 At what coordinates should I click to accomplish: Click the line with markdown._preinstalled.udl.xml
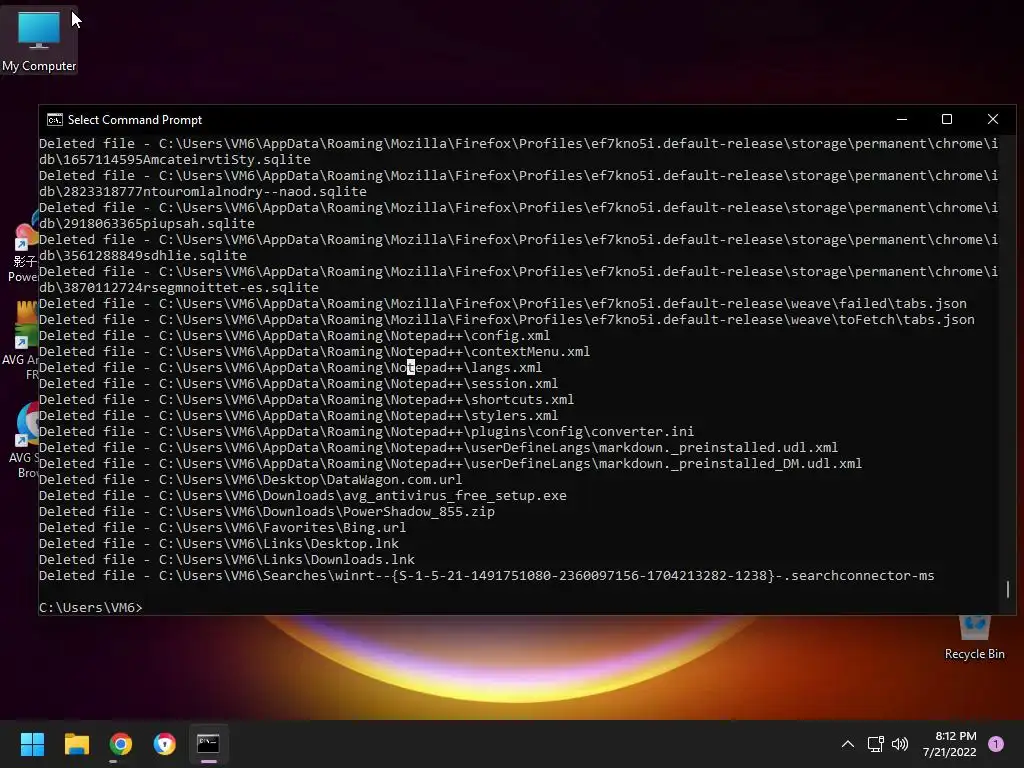(439, 447)
